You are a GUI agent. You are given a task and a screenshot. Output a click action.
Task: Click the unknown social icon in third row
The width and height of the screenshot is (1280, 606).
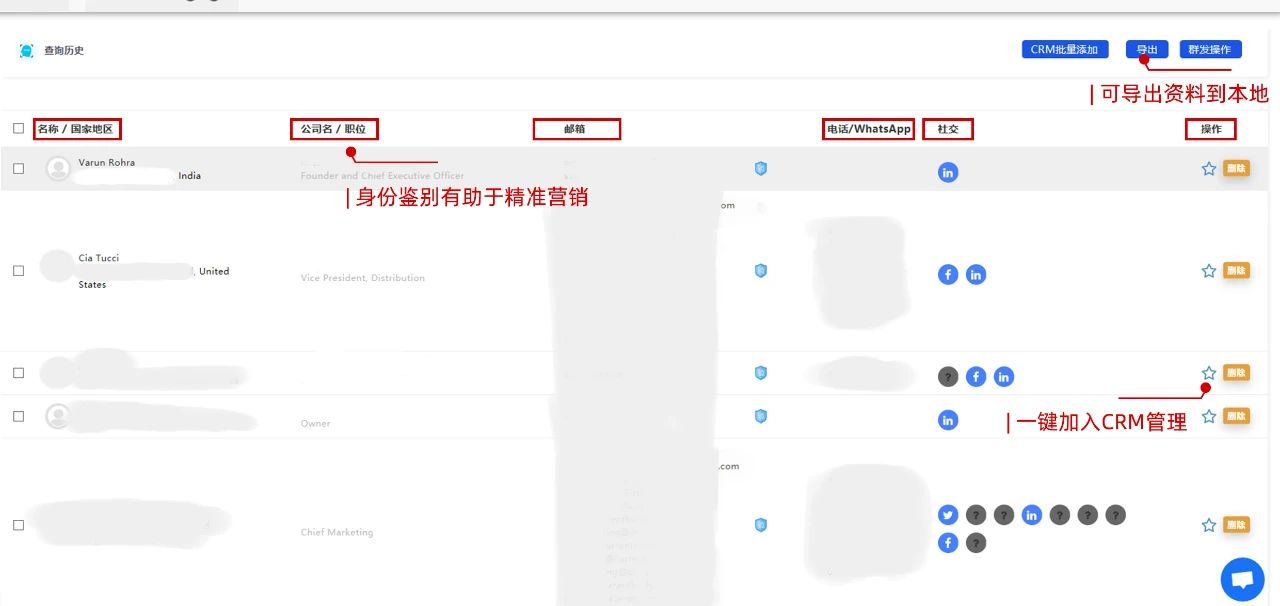(948, 377)
